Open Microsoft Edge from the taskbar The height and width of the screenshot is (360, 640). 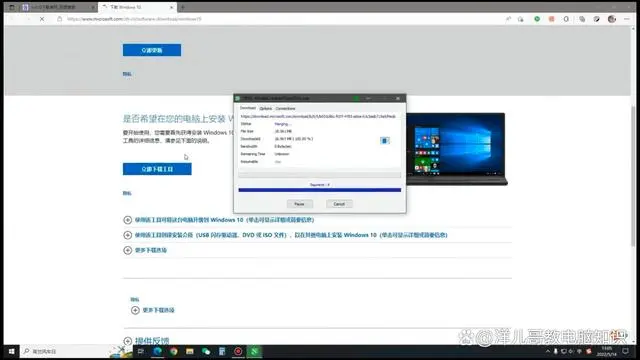coord(158,351)
